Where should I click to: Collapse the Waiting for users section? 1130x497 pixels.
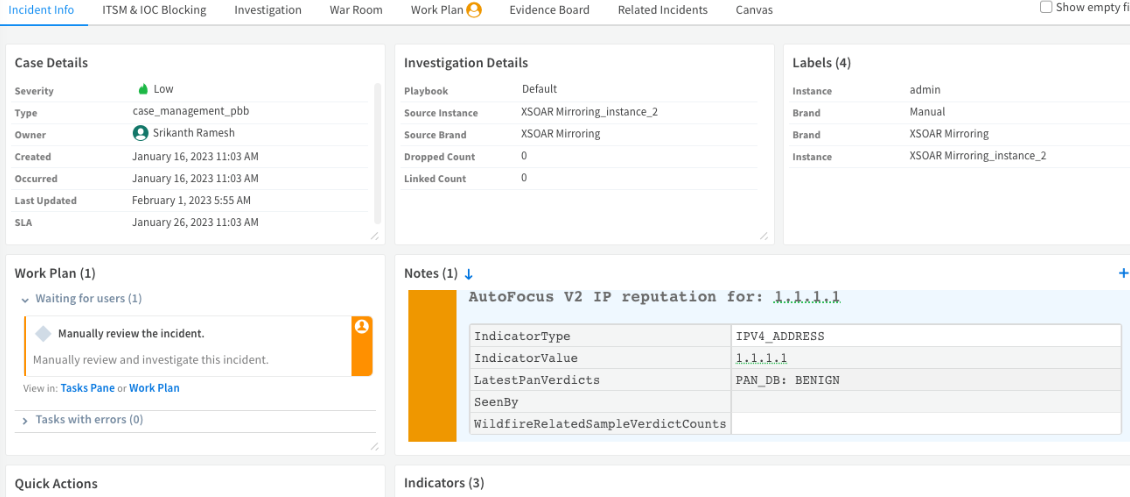coord(25,298)
